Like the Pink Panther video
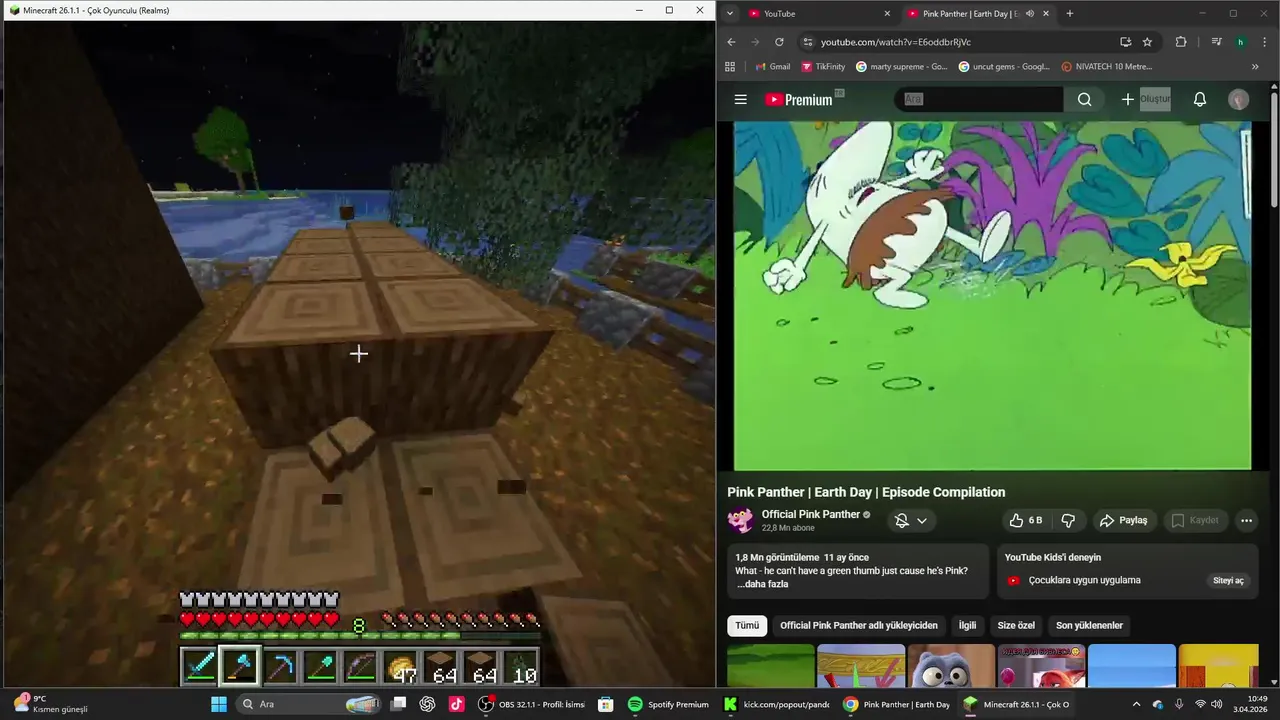1280x720 pixels. click(1026, 520)
